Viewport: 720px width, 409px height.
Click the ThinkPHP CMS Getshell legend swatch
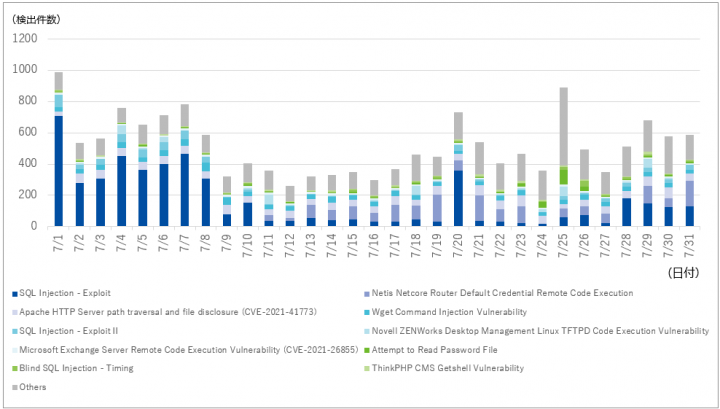point(367,369)
